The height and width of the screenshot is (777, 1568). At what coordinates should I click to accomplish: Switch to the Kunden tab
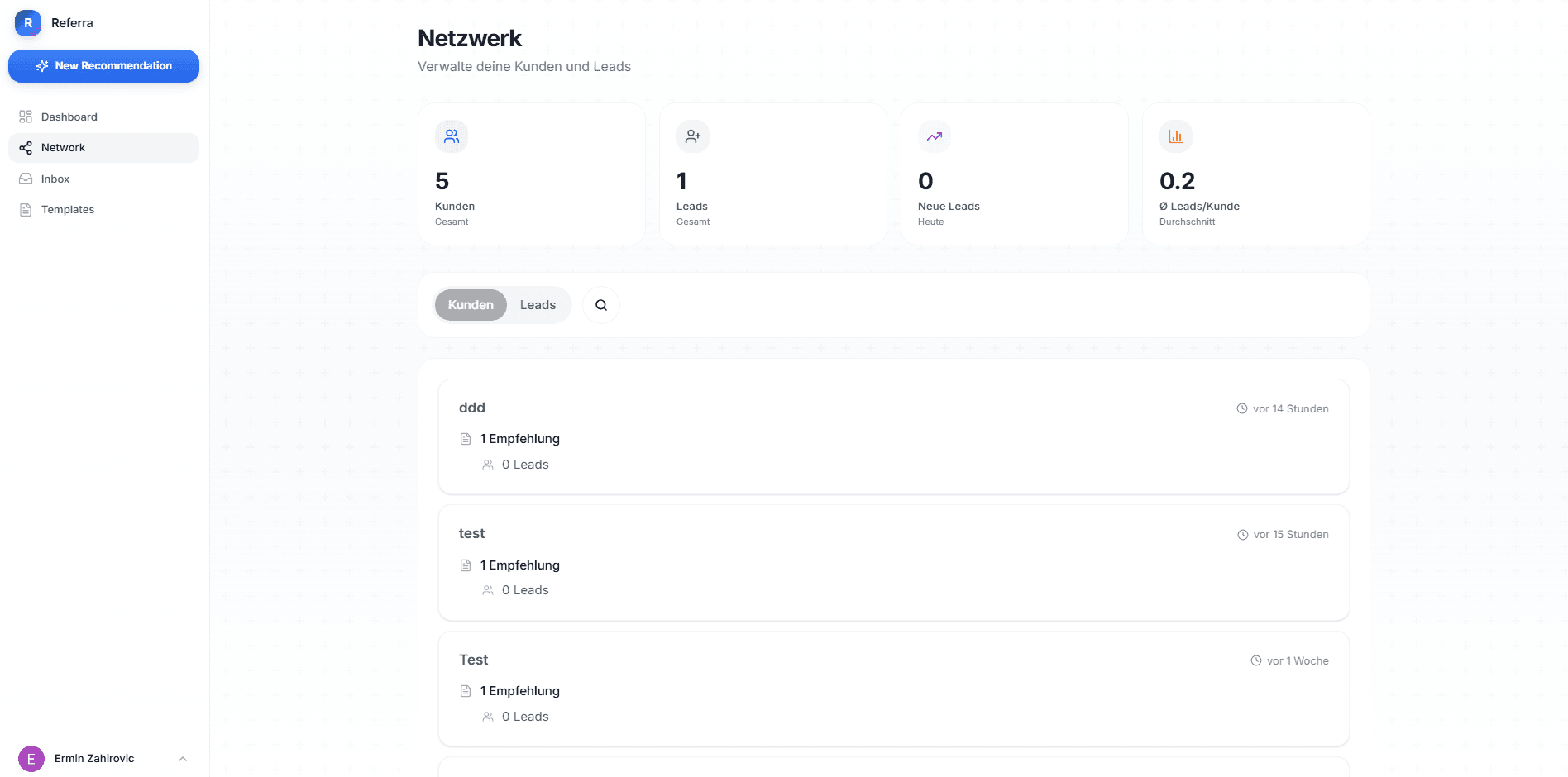click(x=471, y=305)
